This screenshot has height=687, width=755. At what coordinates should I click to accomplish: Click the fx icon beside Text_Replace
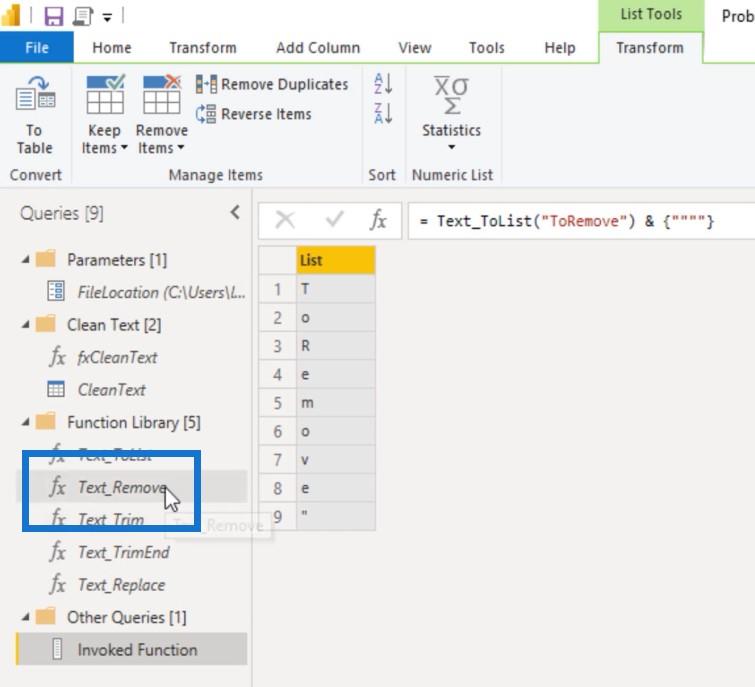pos(57,585)
